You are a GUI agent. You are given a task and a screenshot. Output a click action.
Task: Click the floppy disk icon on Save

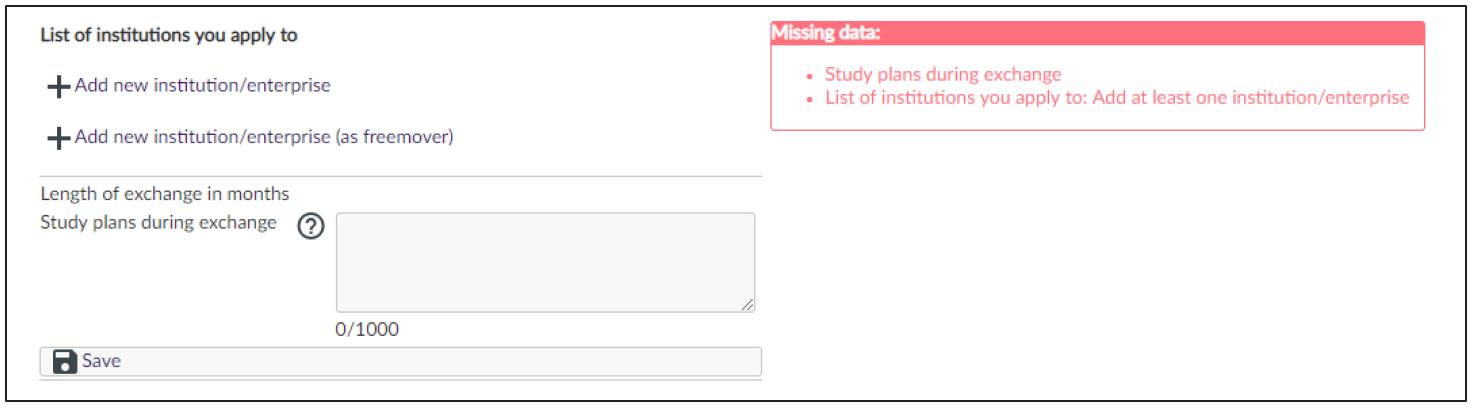65,361
